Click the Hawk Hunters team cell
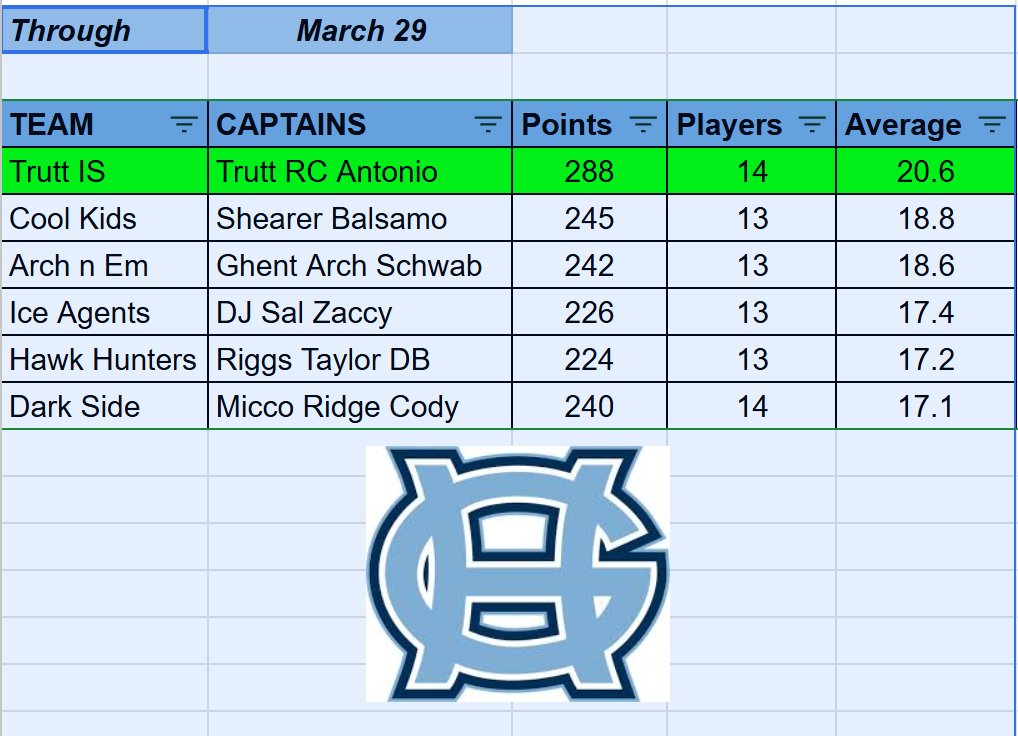 click(x=105, y=359)
